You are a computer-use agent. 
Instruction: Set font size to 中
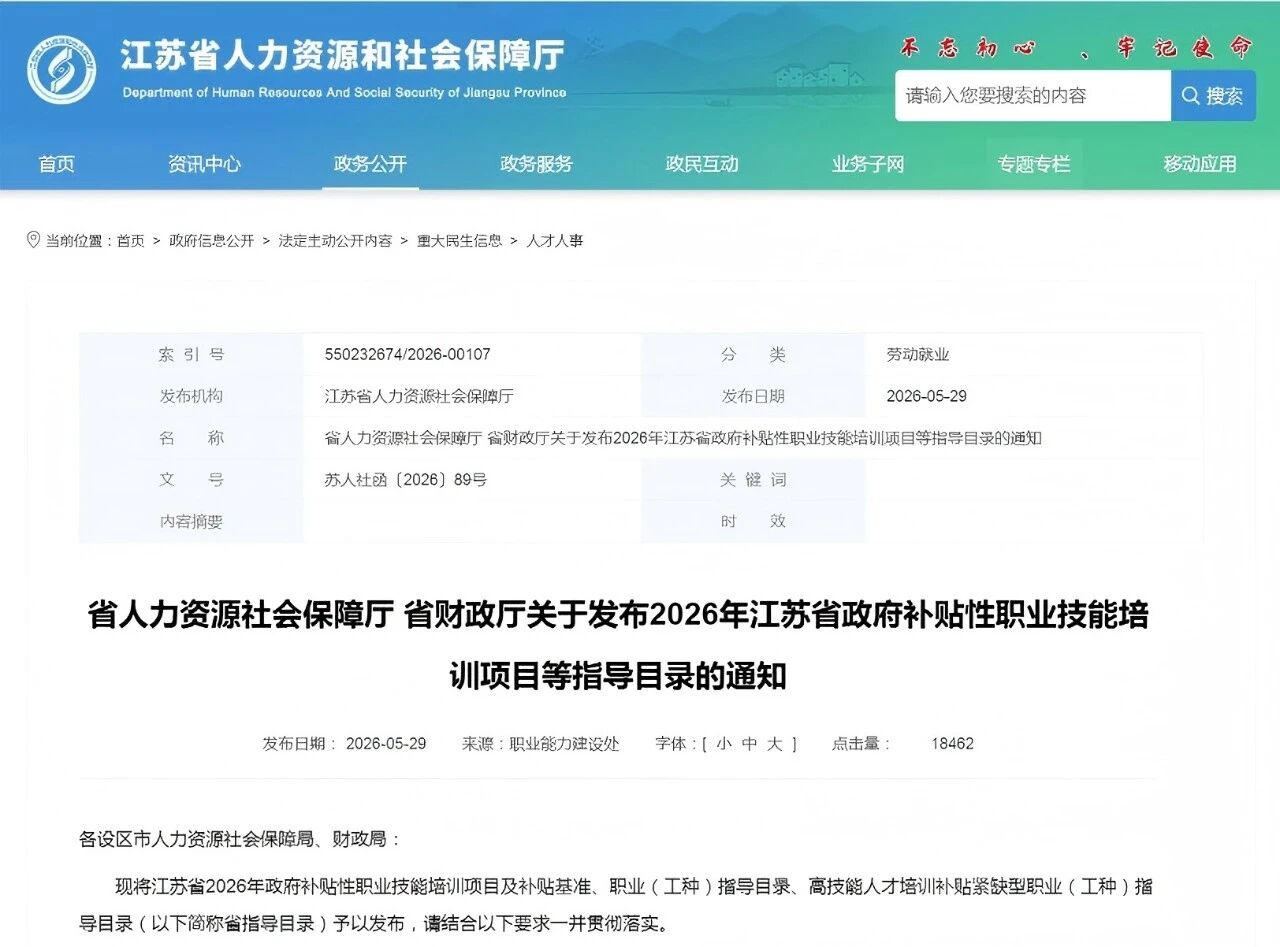[x=749, y=744]
